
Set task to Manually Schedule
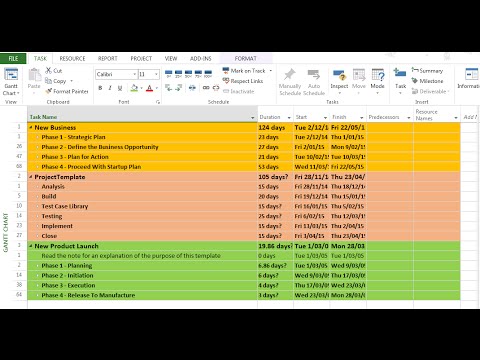[x=290, y=82]
